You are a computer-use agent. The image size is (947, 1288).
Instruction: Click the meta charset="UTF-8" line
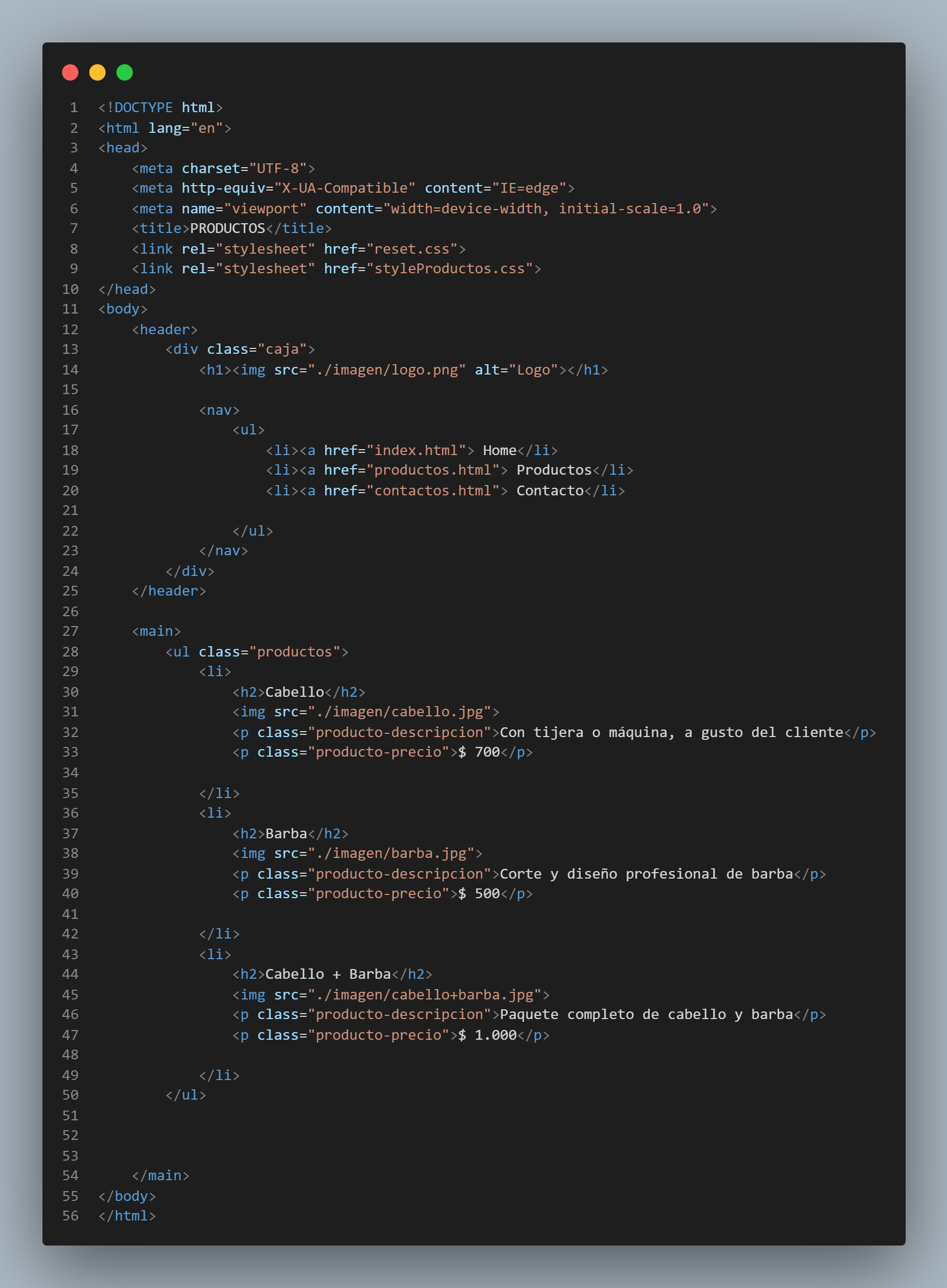click(x=224, y=169)
